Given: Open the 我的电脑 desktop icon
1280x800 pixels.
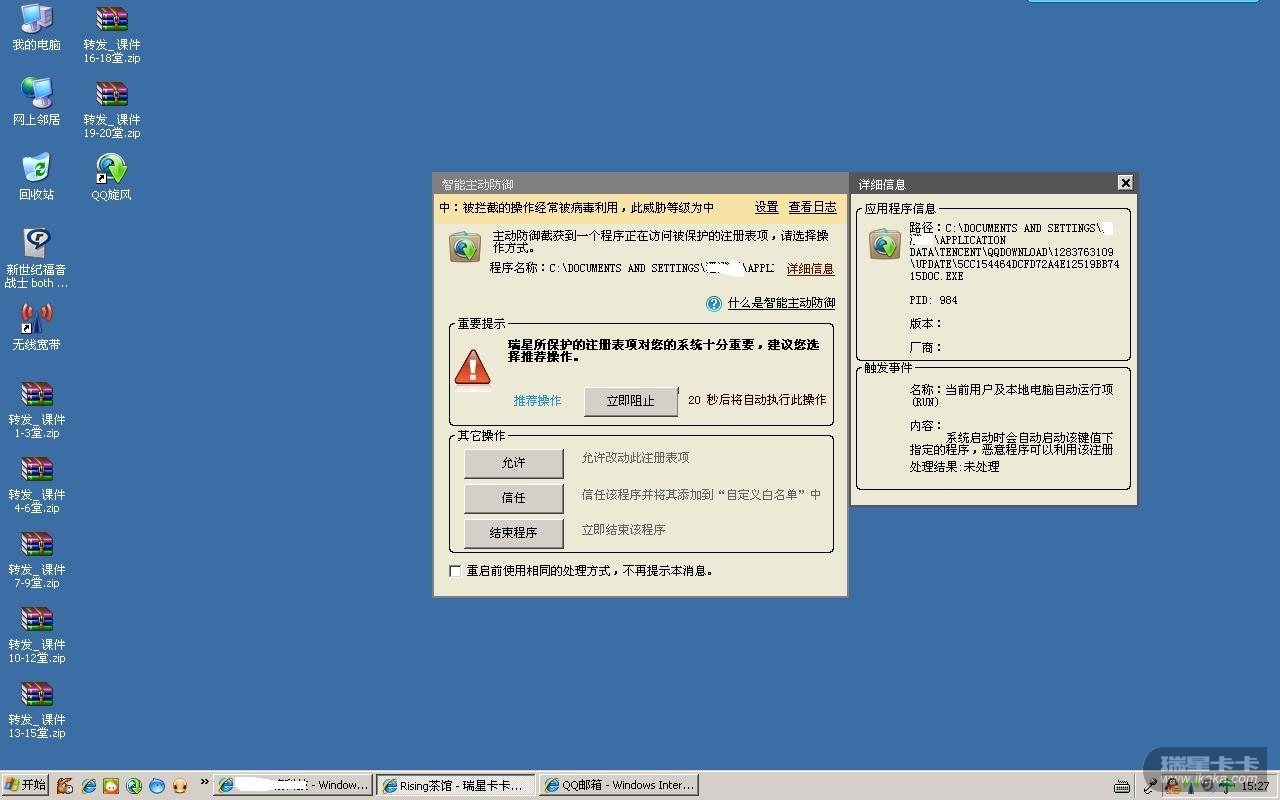Looking at the screenshot, I should click(x=36, y=27).
